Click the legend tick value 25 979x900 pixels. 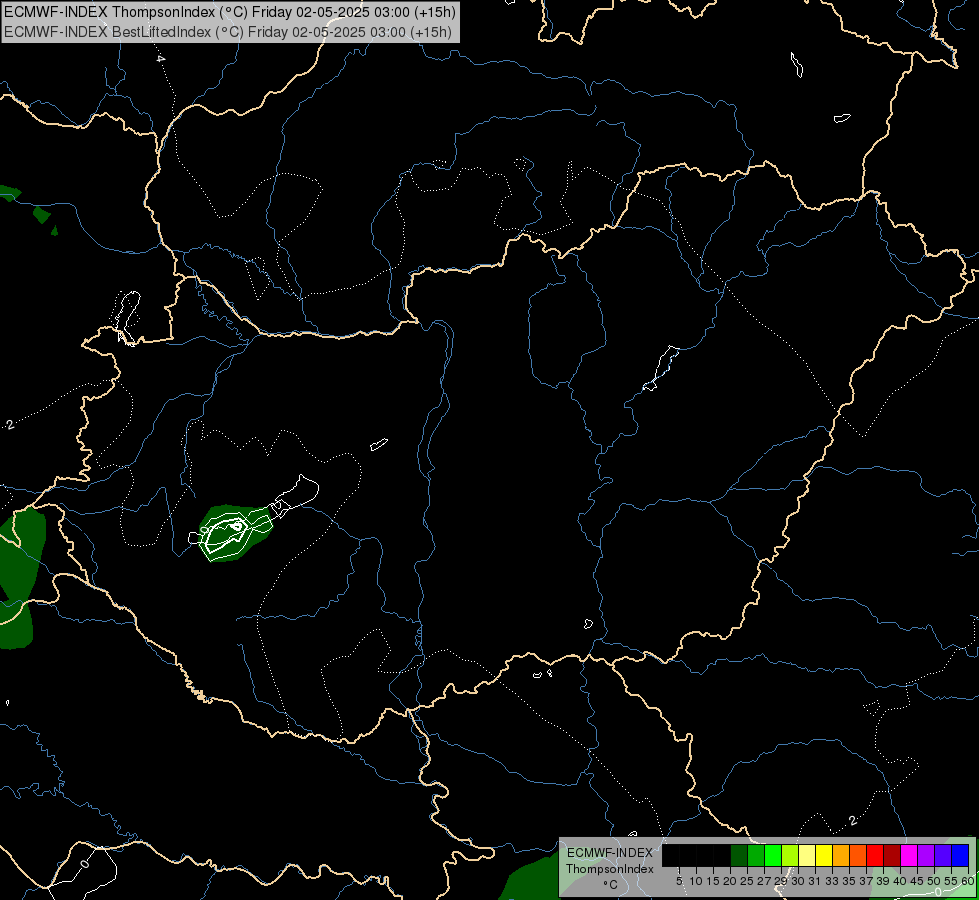point(747,881)
